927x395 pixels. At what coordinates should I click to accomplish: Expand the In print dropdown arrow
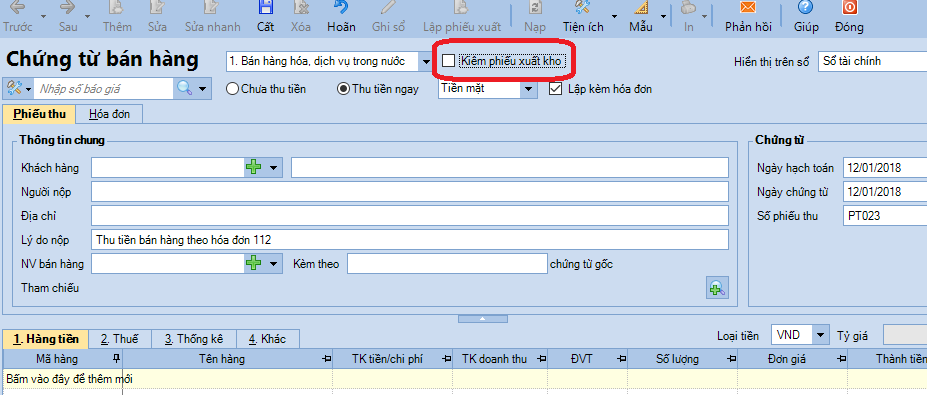[x=704, y=17]
